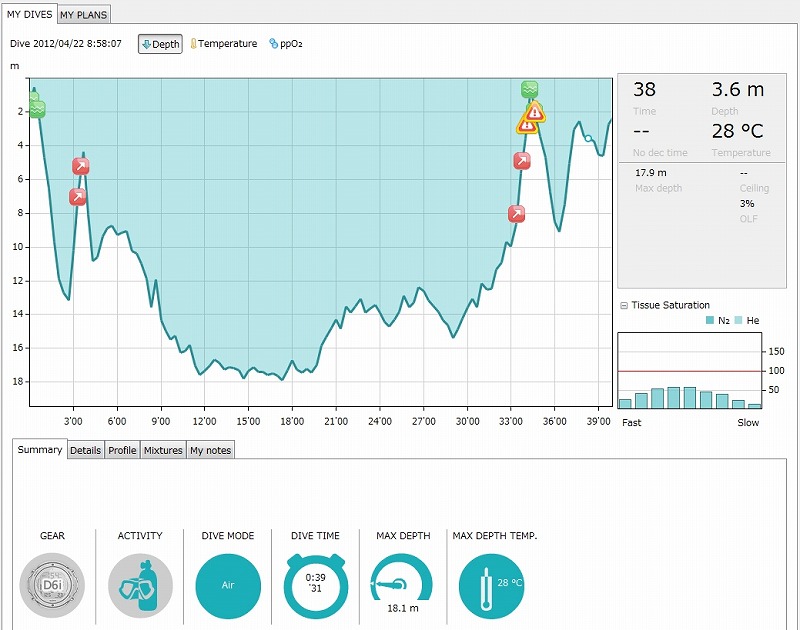Open the Mixtures tab
The image size is (800, 630).
[x=163, y=450]
